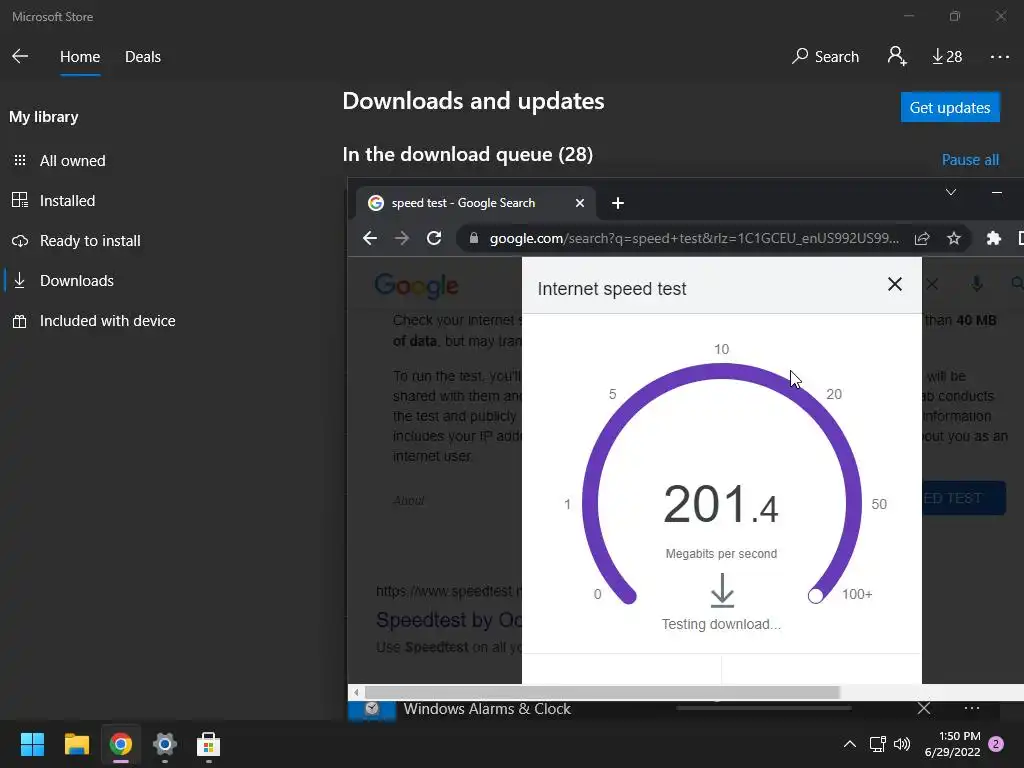This screenshot has width=1024, height=768.
Task: Select Downloads in the sidebar
Action: pos(76,281)
